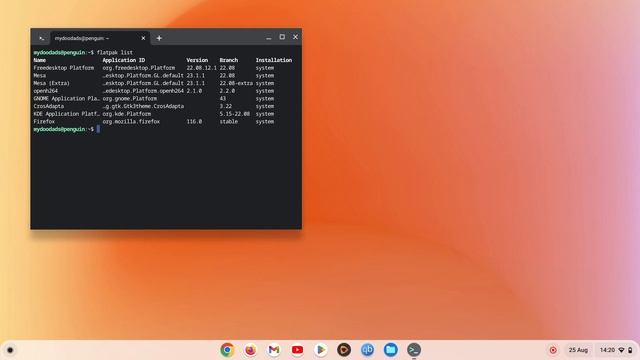Click the '22.08.12.1' version value
Image resolution: width=640 pixels, height=360 pixels.
pos(202,68)
